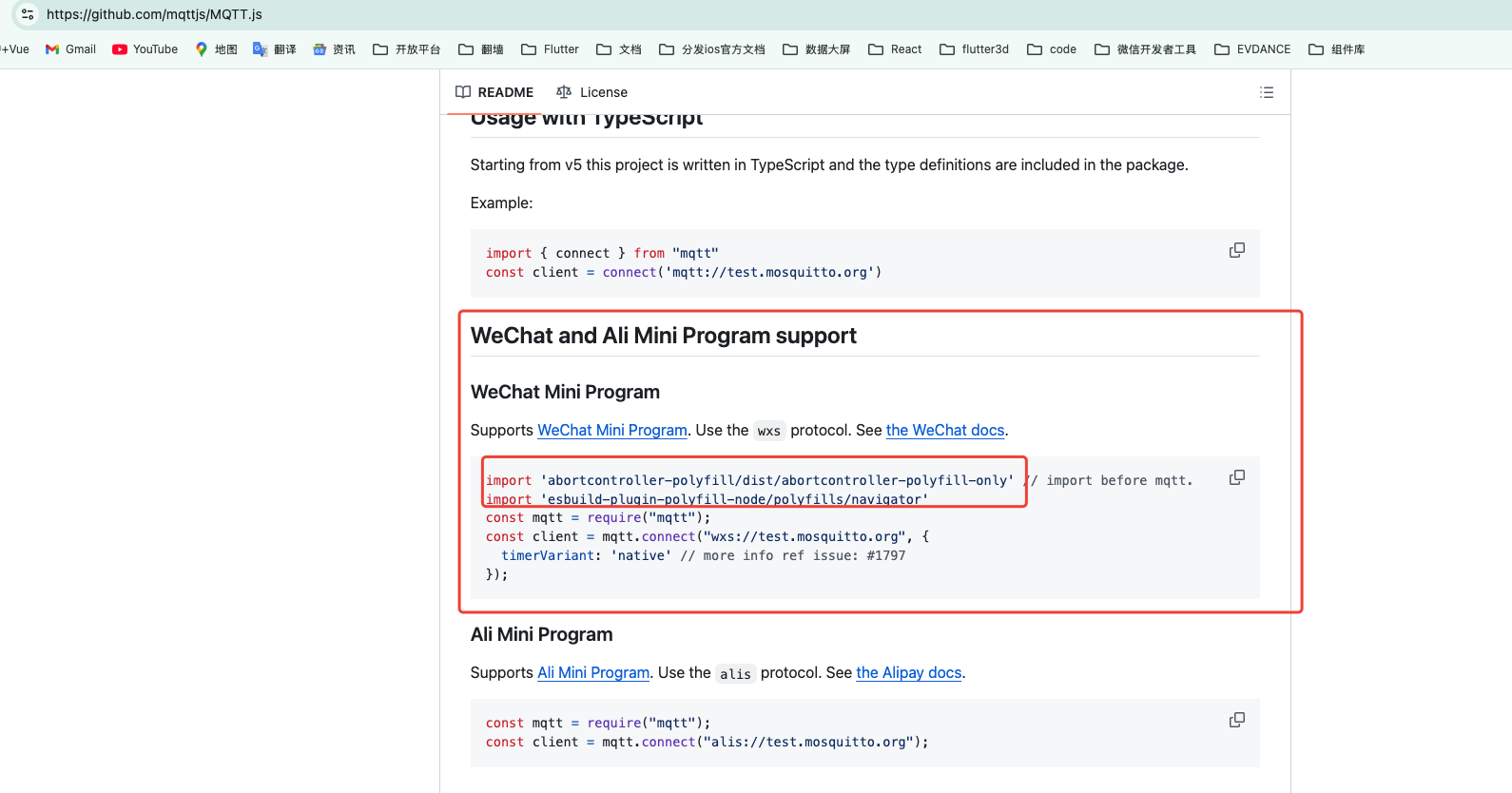Viewport: 1512px width, 793px height.
Task: Click the 'Starting from v5' paragraph
Action: pos(829,164)
